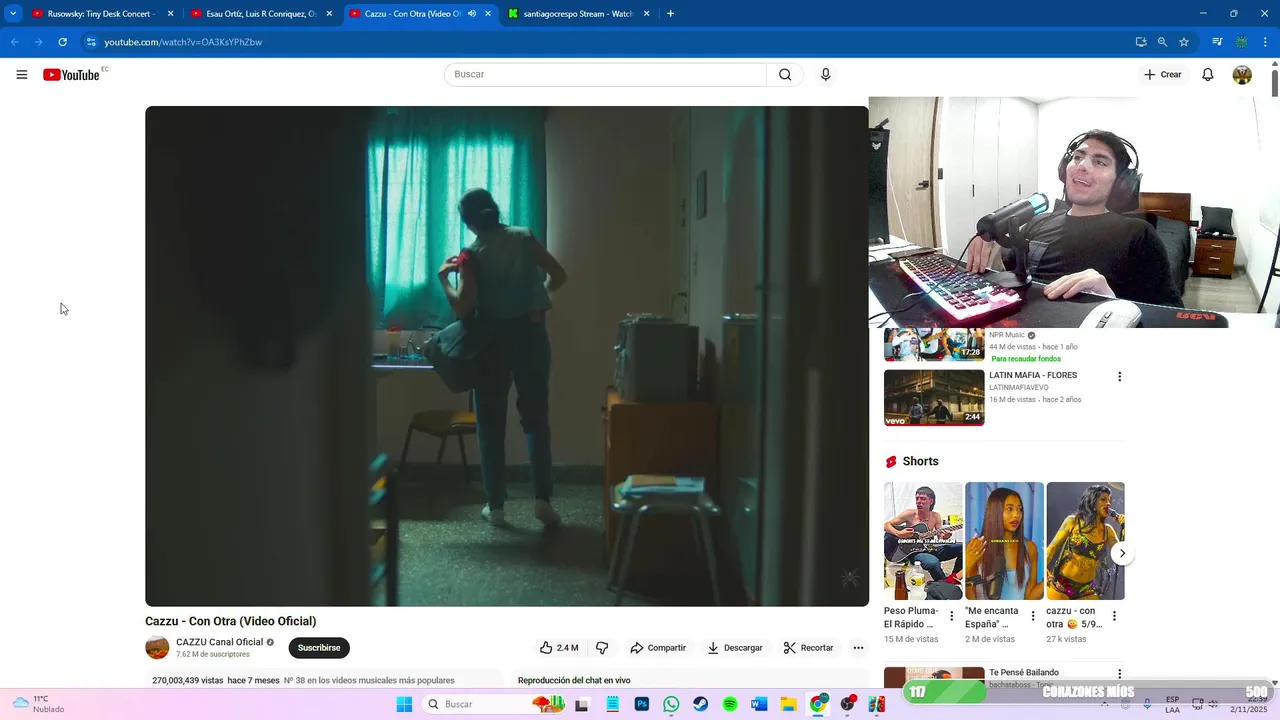The image size is (1280, 720).
Task: Start voice search with microphone icon
Action: [x=825, y=75]
